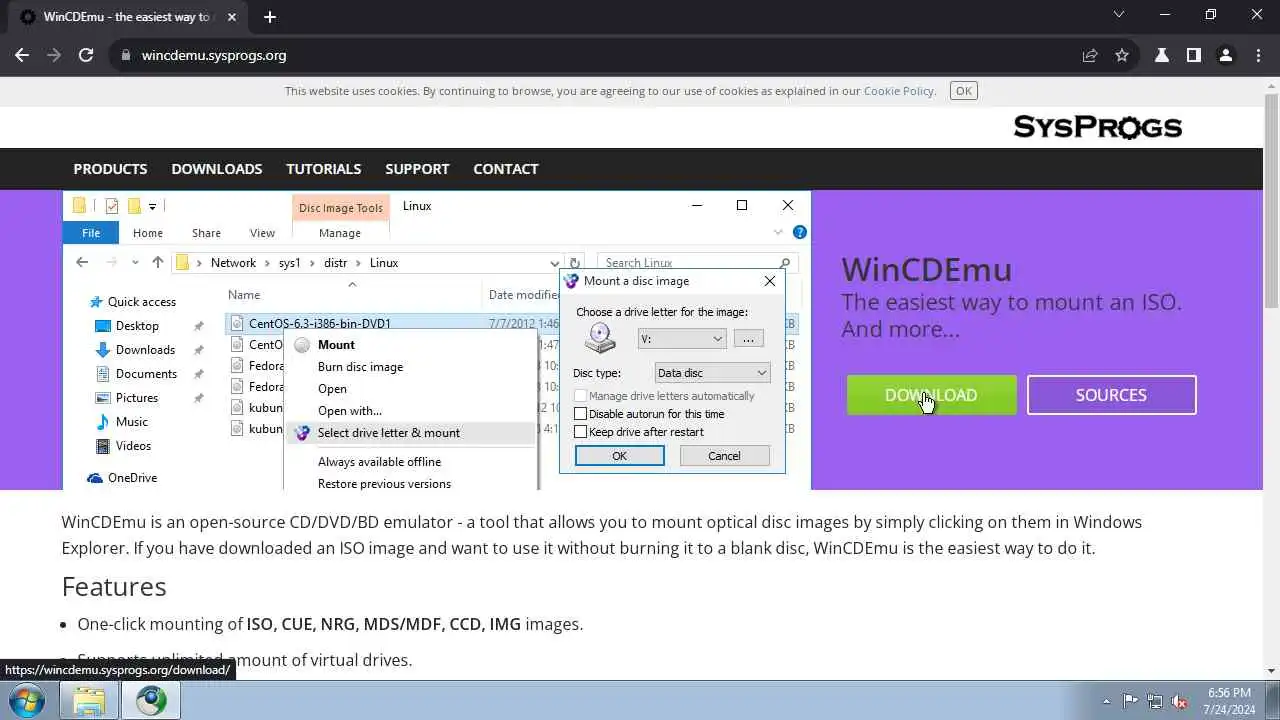The width and height of the screenshot is (1280, 720).
Task: Click the page scrollbar up arrow
Action: [x=1271, y=87]
